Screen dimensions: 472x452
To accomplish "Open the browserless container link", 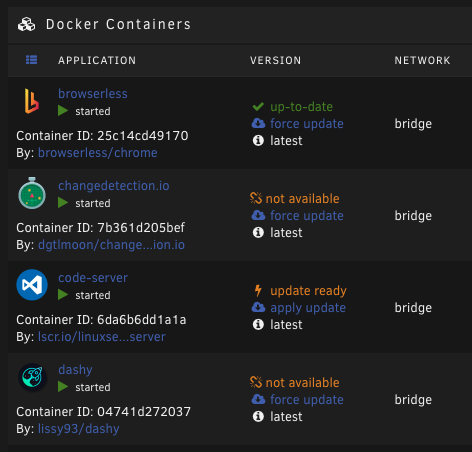I will tap(93, 94).
